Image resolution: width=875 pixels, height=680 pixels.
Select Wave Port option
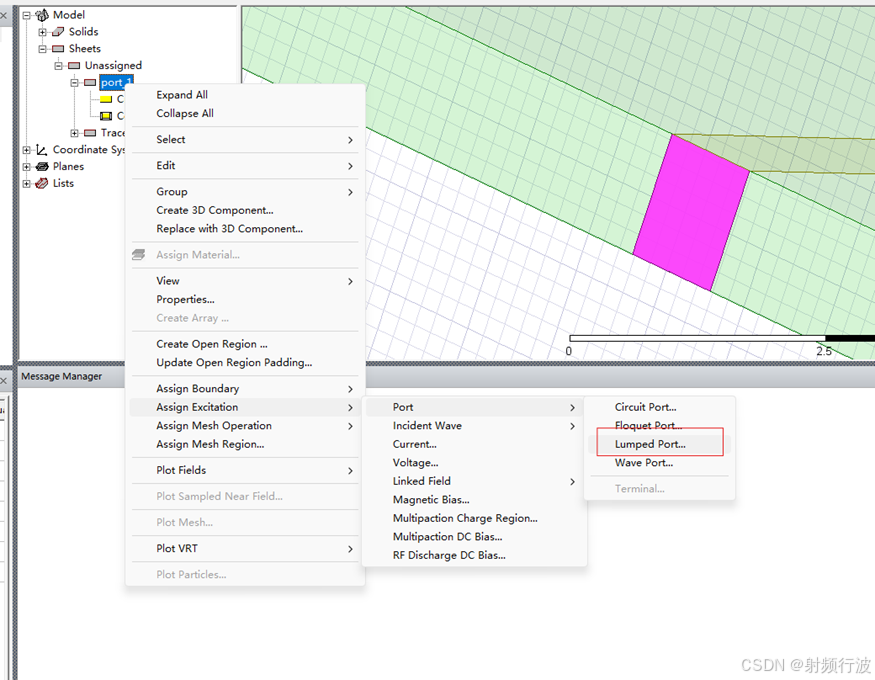click(x=660, y=462)
